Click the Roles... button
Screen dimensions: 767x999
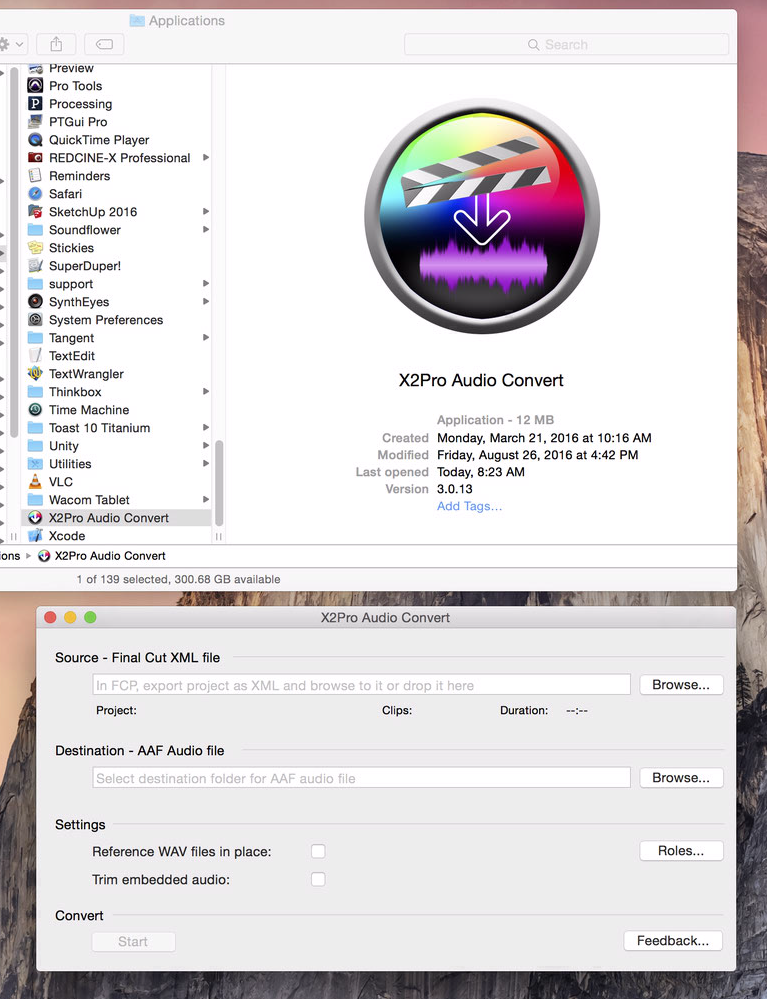(681, 851)
